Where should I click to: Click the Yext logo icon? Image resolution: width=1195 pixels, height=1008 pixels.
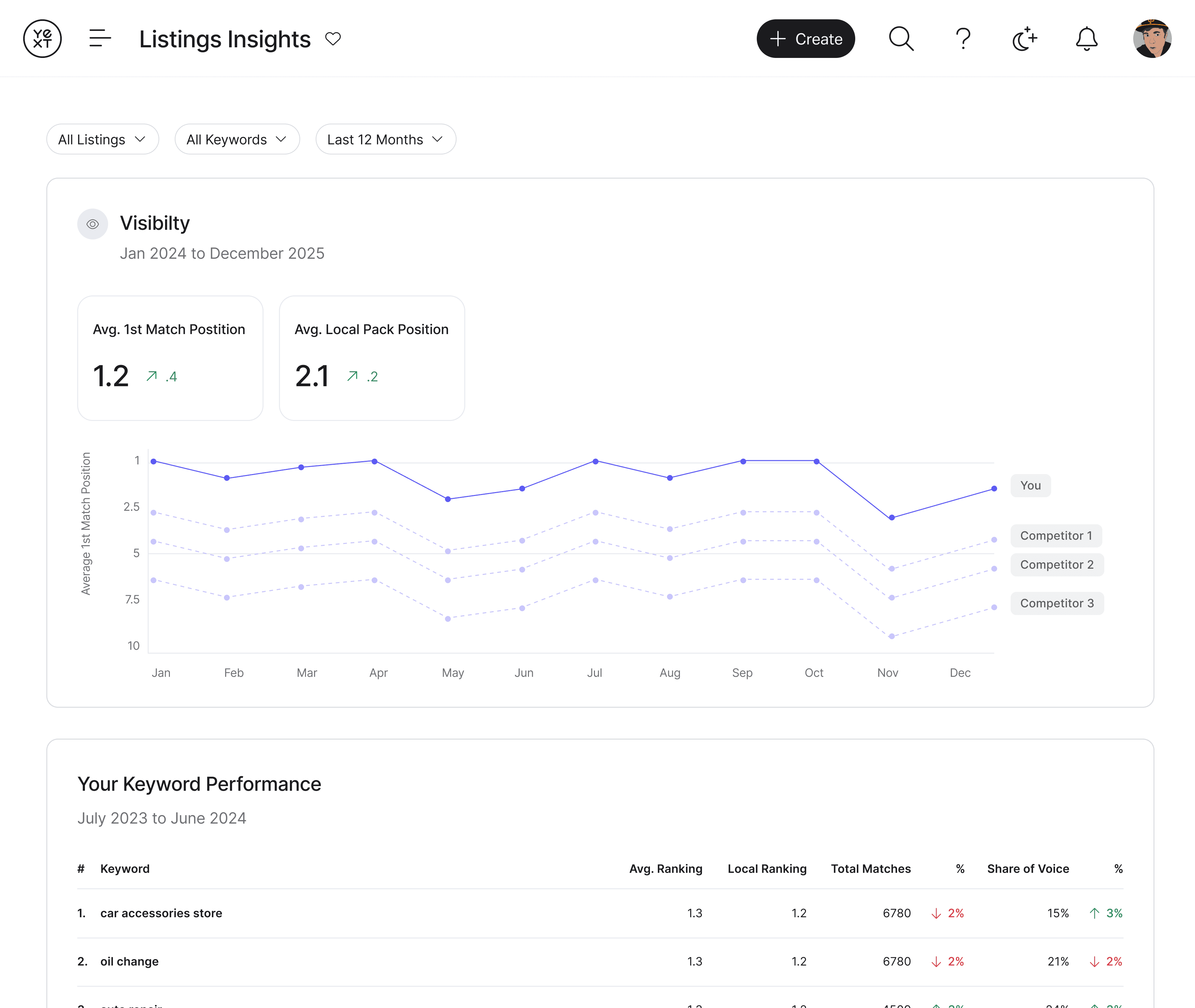pos(42,39)
